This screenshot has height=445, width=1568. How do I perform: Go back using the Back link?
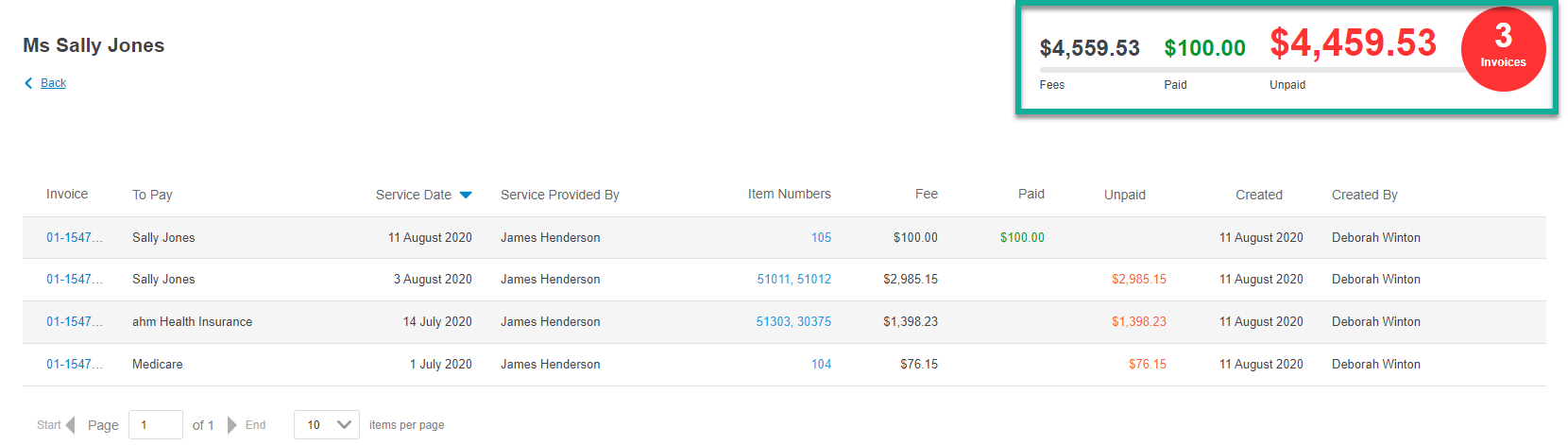(54, 83)
